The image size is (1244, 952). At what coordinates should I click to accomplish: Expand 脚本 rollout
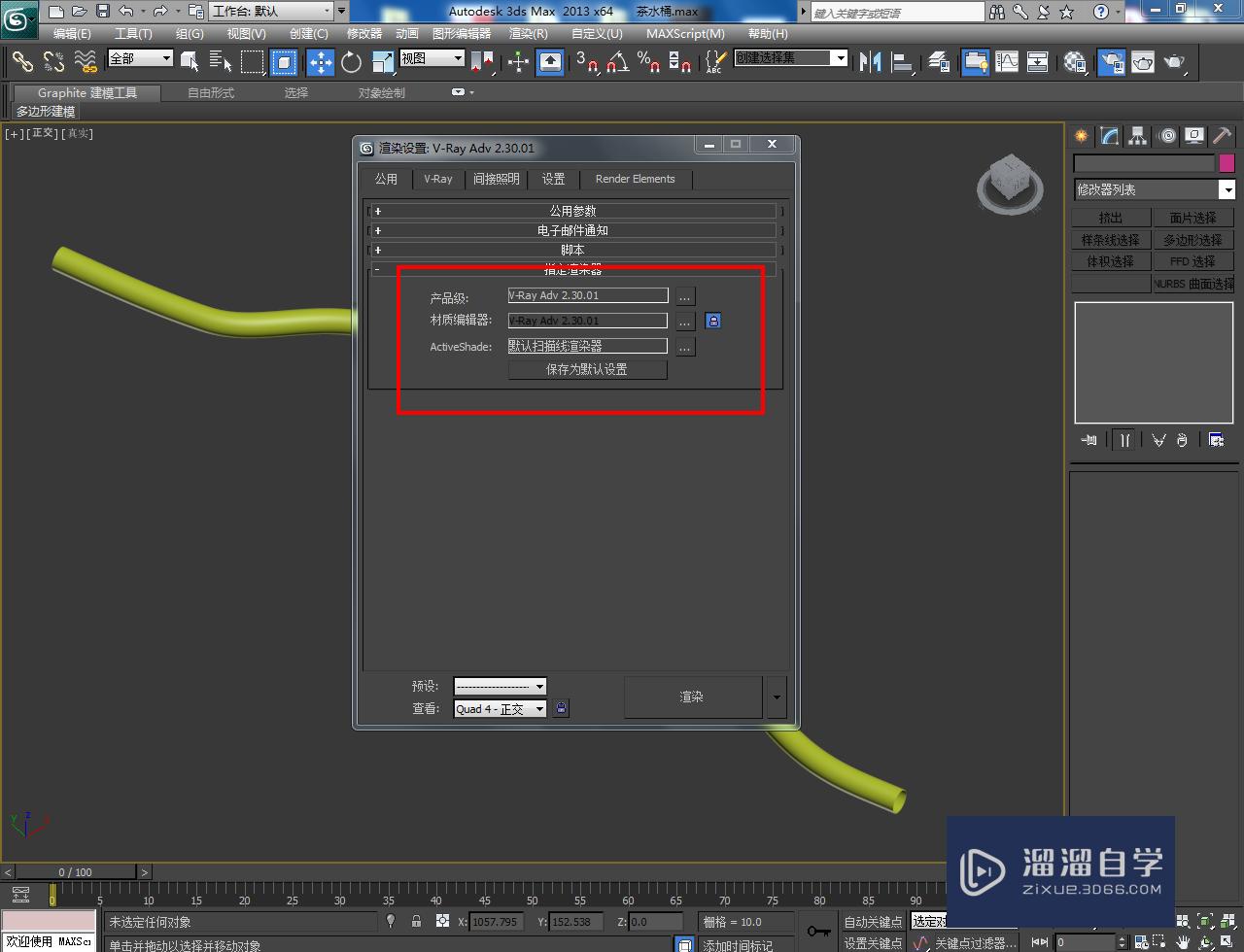(573, 250)
